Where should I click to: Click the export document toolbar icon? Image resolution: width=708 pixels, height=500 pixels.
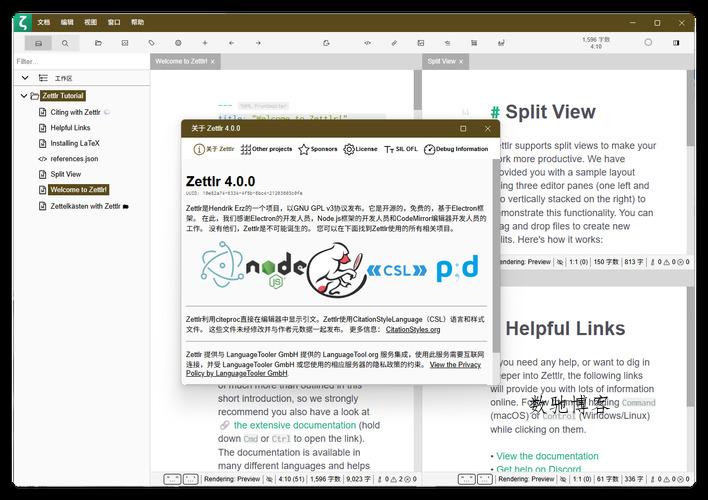pos(326,43)
